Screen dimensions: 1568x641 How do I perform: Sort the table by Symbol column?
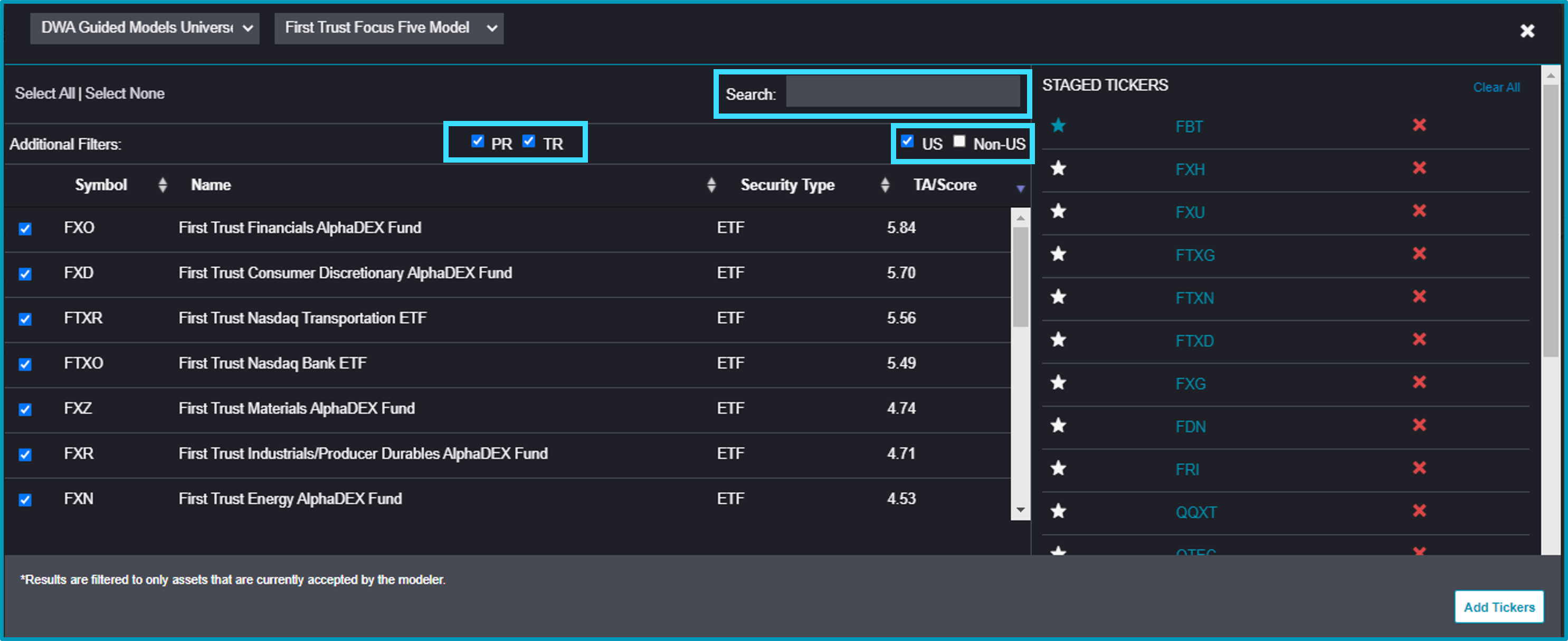click(x=163, y=185)
